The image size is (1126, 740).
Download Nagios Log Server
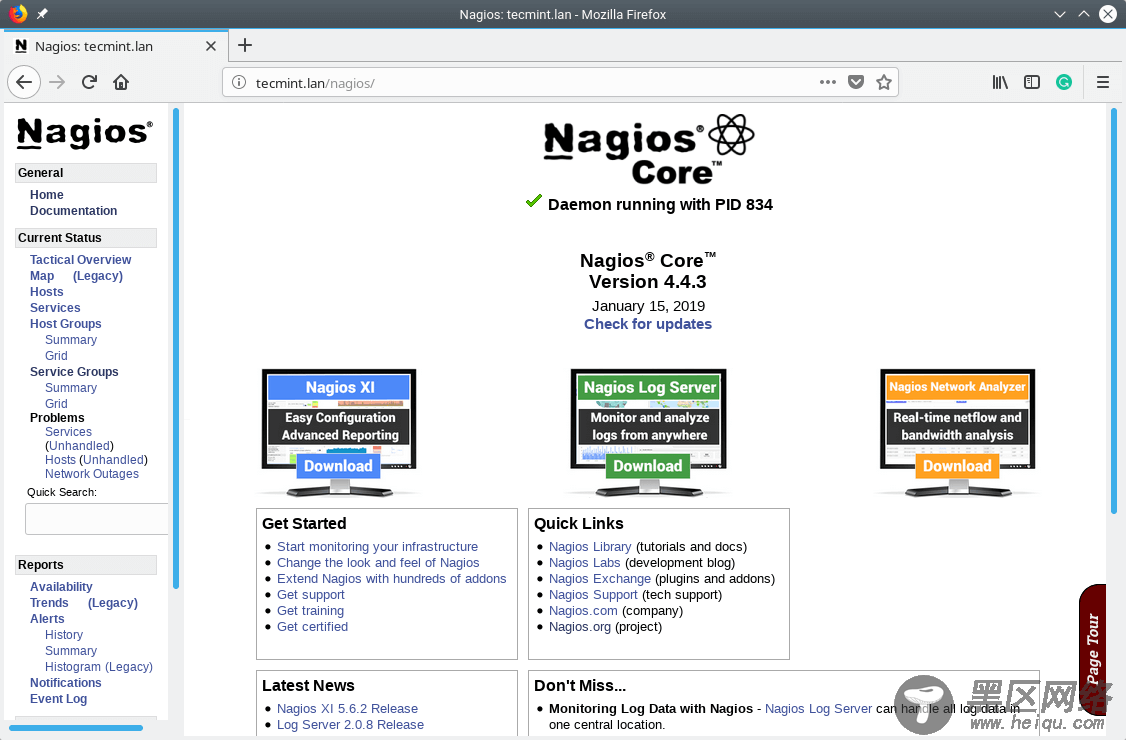pyautogui.click(x=648, y=466)
